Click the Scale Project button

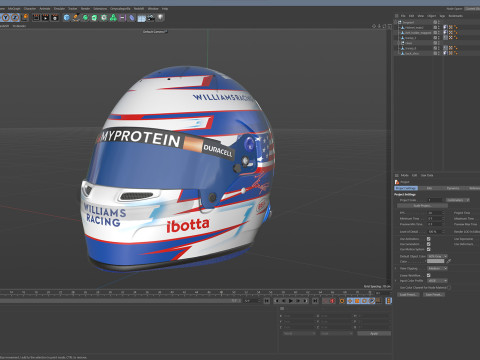pos(422,206)
